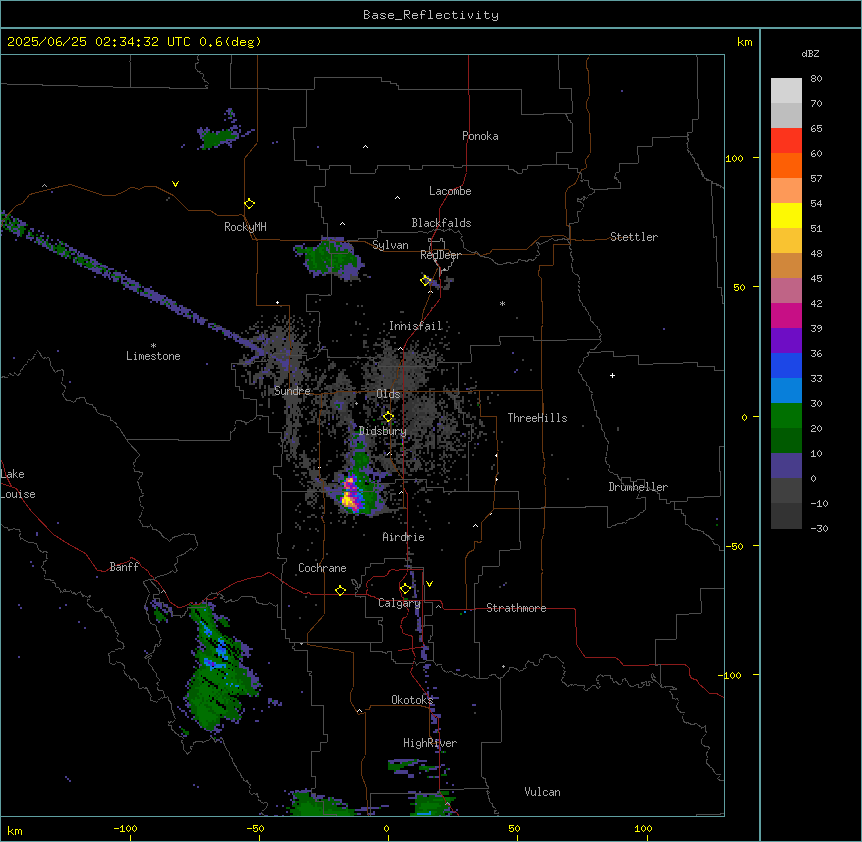Select the green 20–30 dBZ legend swatch
Image resolution: width=862 pixels, height=842 pixels.
[786, 416]
